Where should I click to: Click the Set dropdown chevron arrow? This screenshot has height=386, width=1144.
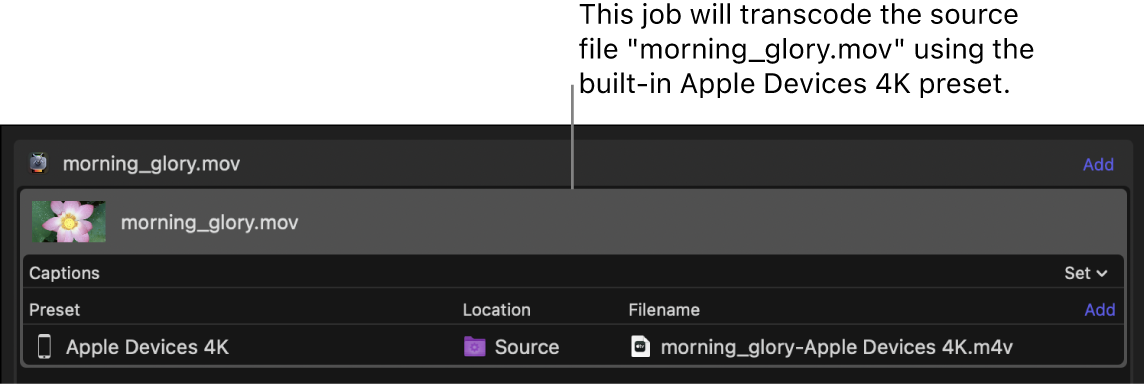pos(1102,274)
